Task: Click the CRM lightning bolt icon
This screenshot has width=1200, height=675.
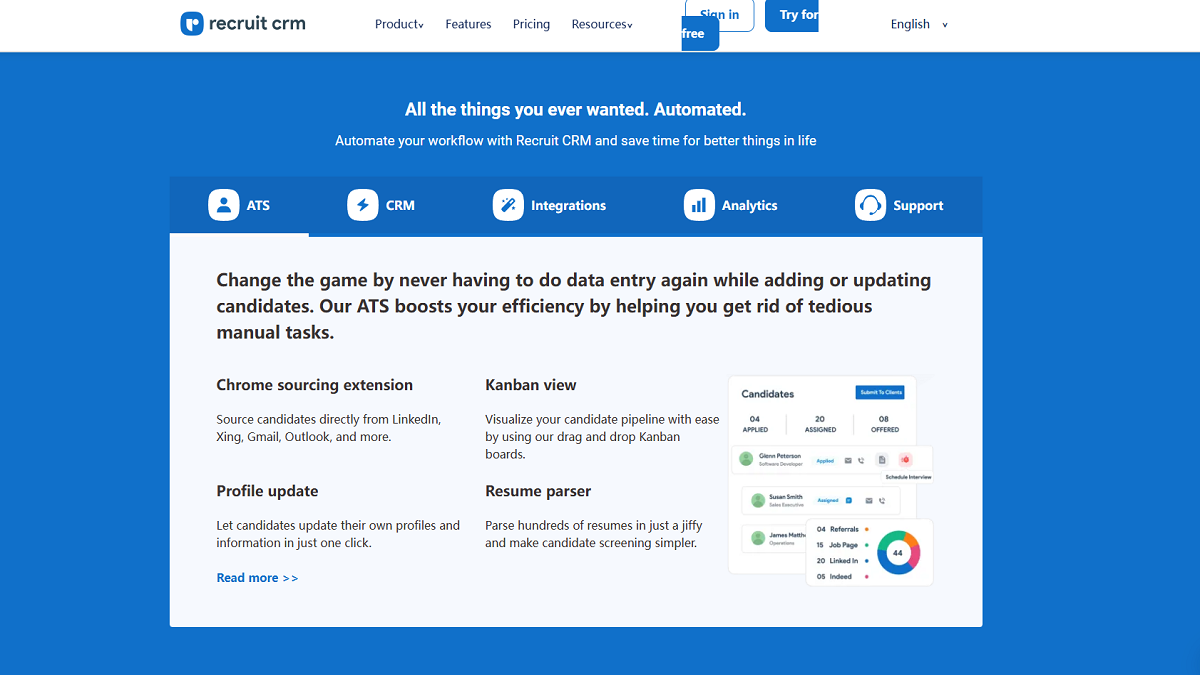Action: click(x=363, y=204)
